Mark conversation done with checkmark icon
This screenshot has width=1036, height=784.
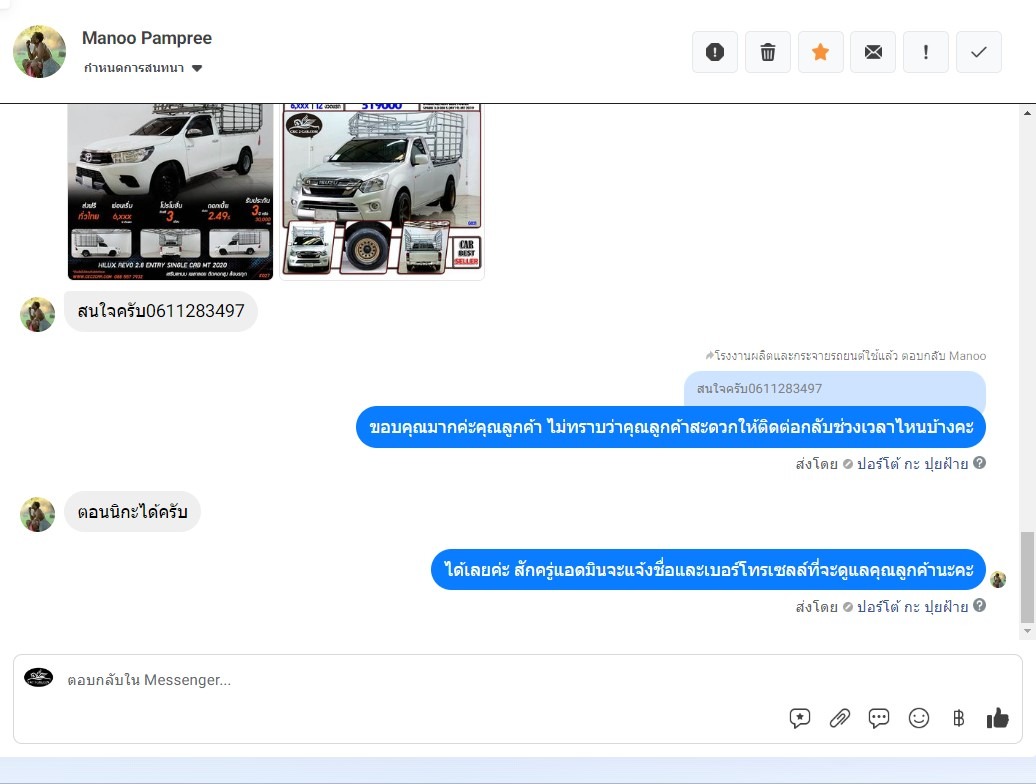pyautogui.click(x=979, y=52)
